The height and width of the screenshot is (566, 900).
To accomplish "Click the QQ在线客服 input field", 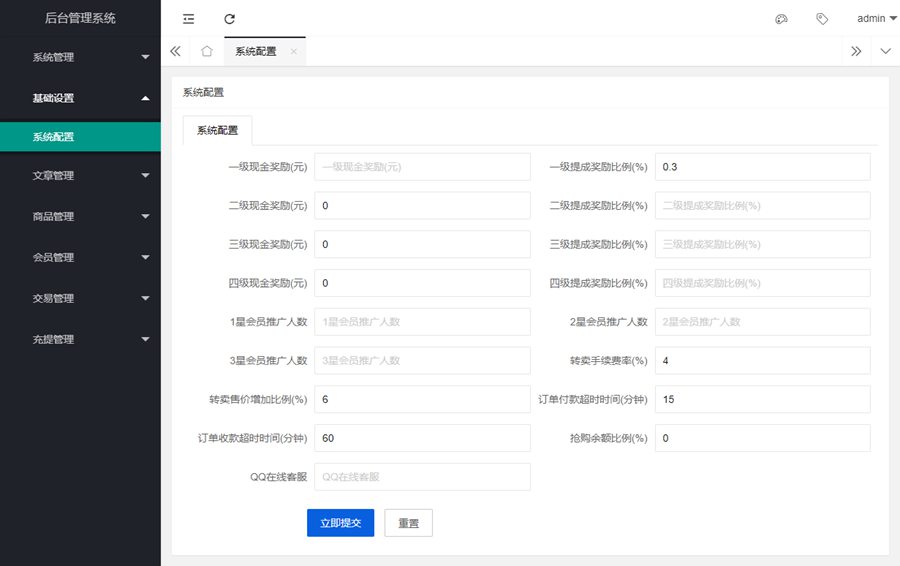I will point(422,477).
